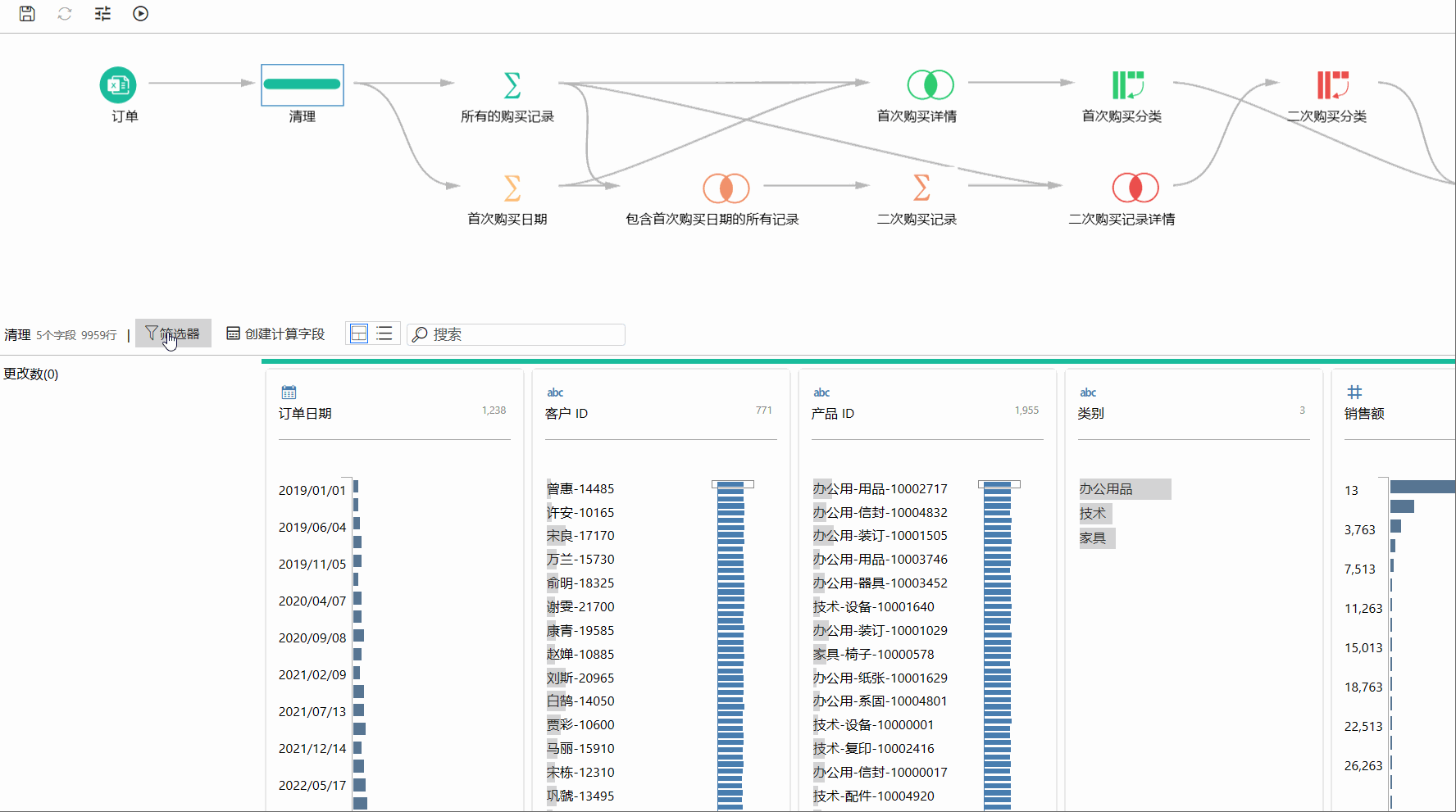Click the 客户 ID values scroll thumb

(x=733, y=484)
